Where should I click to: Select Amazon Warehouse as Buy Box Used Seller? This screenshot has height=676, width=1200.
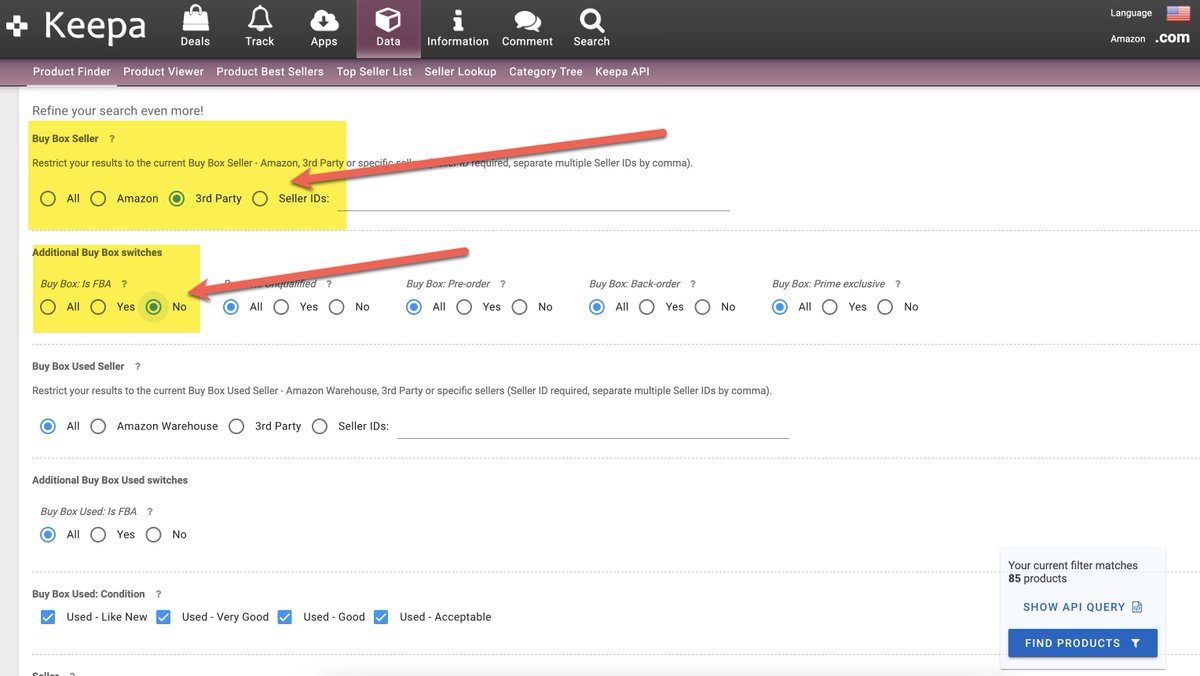[98, 426]
